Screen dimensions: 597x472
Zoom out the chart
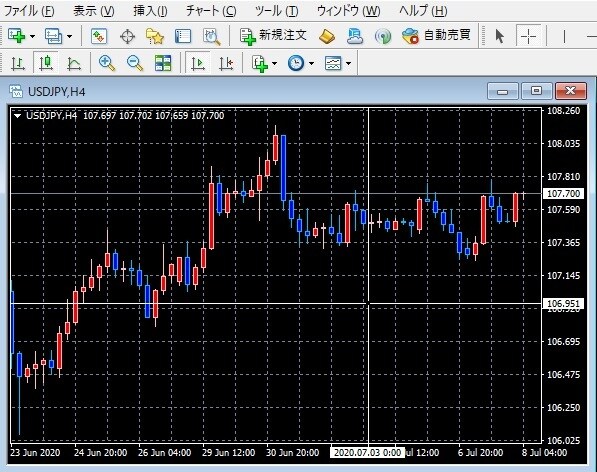pyautogui.click(x=135, y=63)
